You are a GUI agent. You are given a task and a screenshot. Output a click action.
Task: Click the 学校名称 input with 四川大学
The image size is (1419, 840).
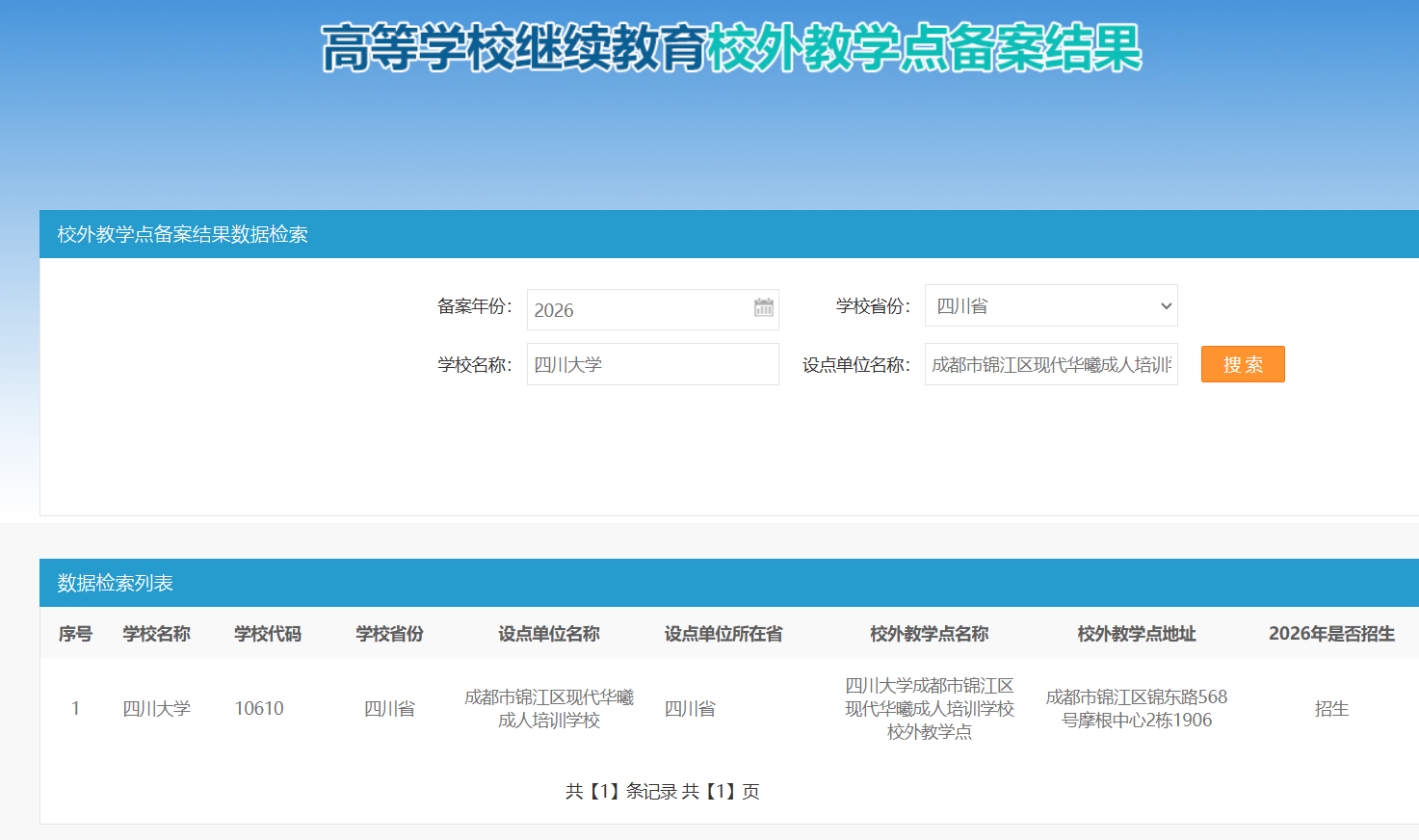pos(652,364)
